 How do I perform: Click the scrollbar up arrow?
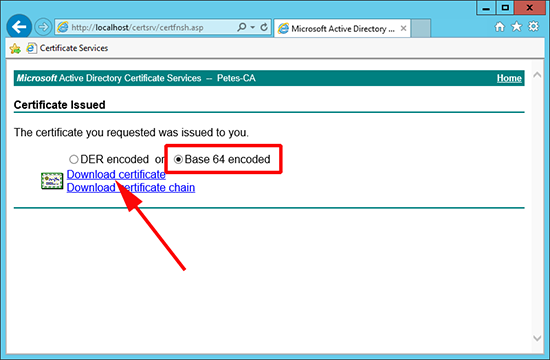[537, 75]
